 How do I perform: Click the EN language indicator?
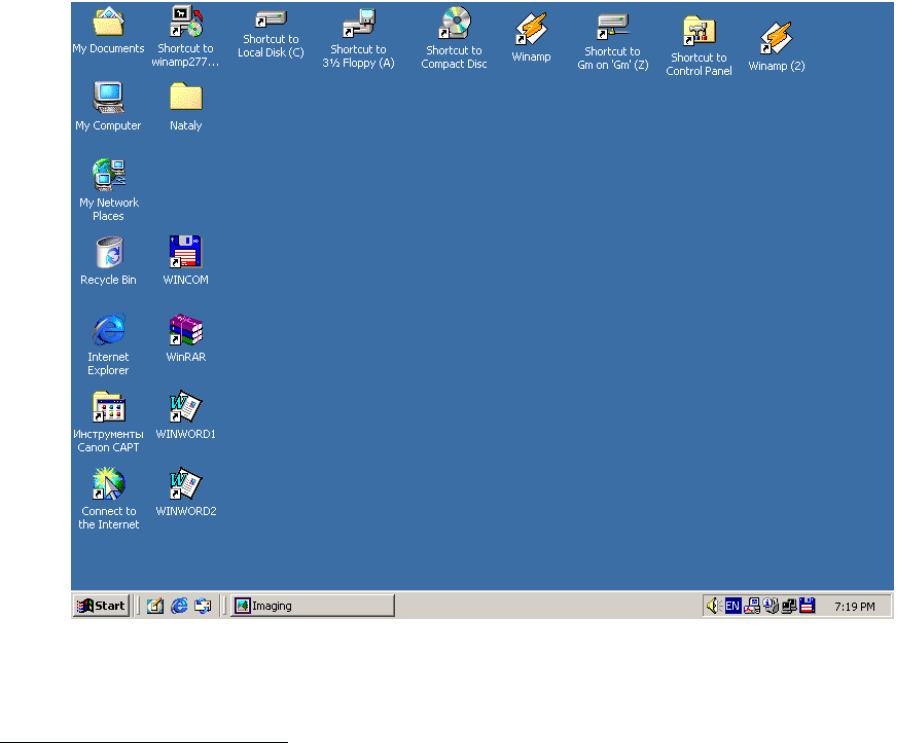tap(733, 606)
